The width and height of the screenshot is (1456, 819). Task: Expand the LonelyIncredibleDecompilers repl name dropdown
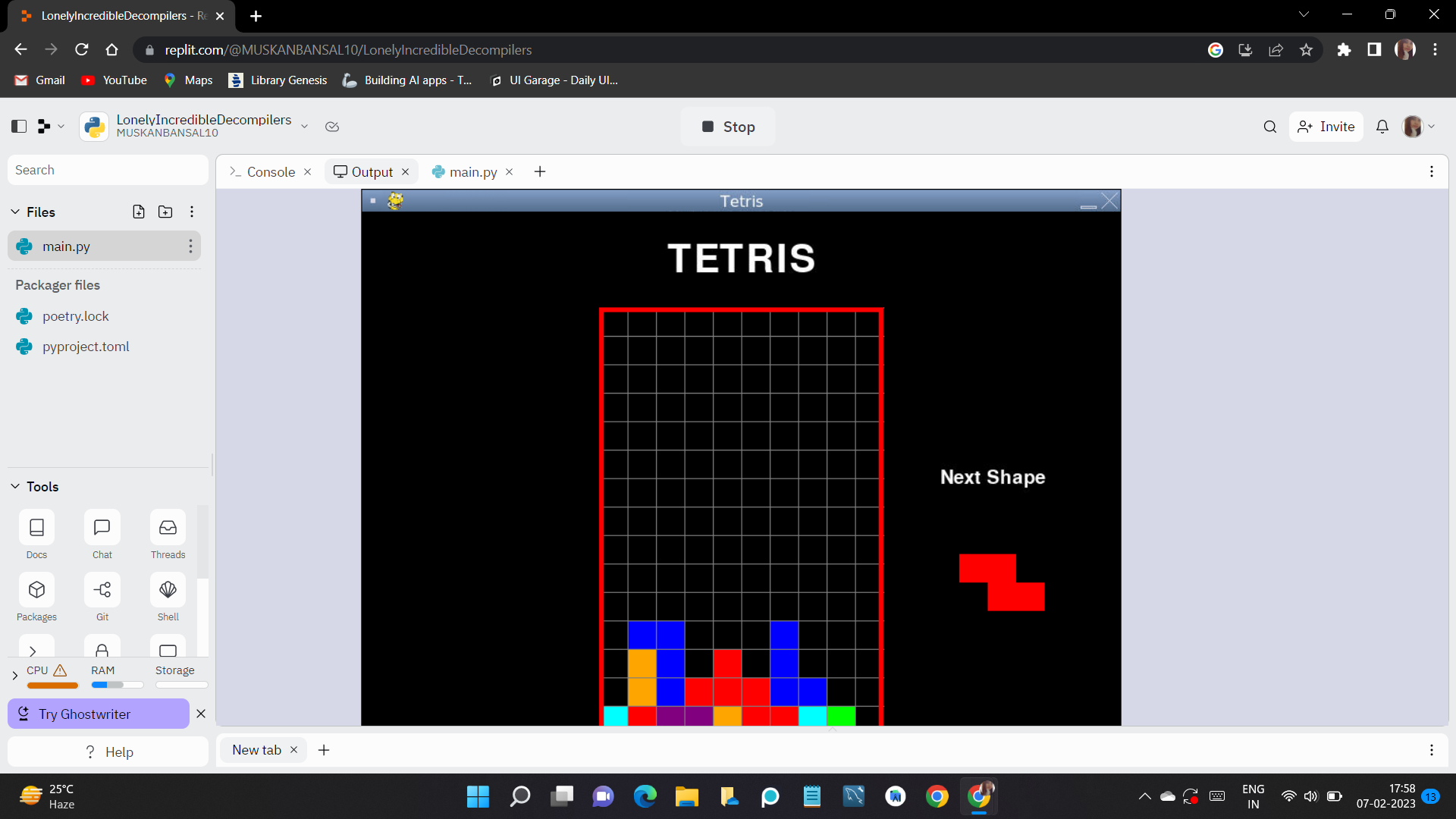[304, 127]
